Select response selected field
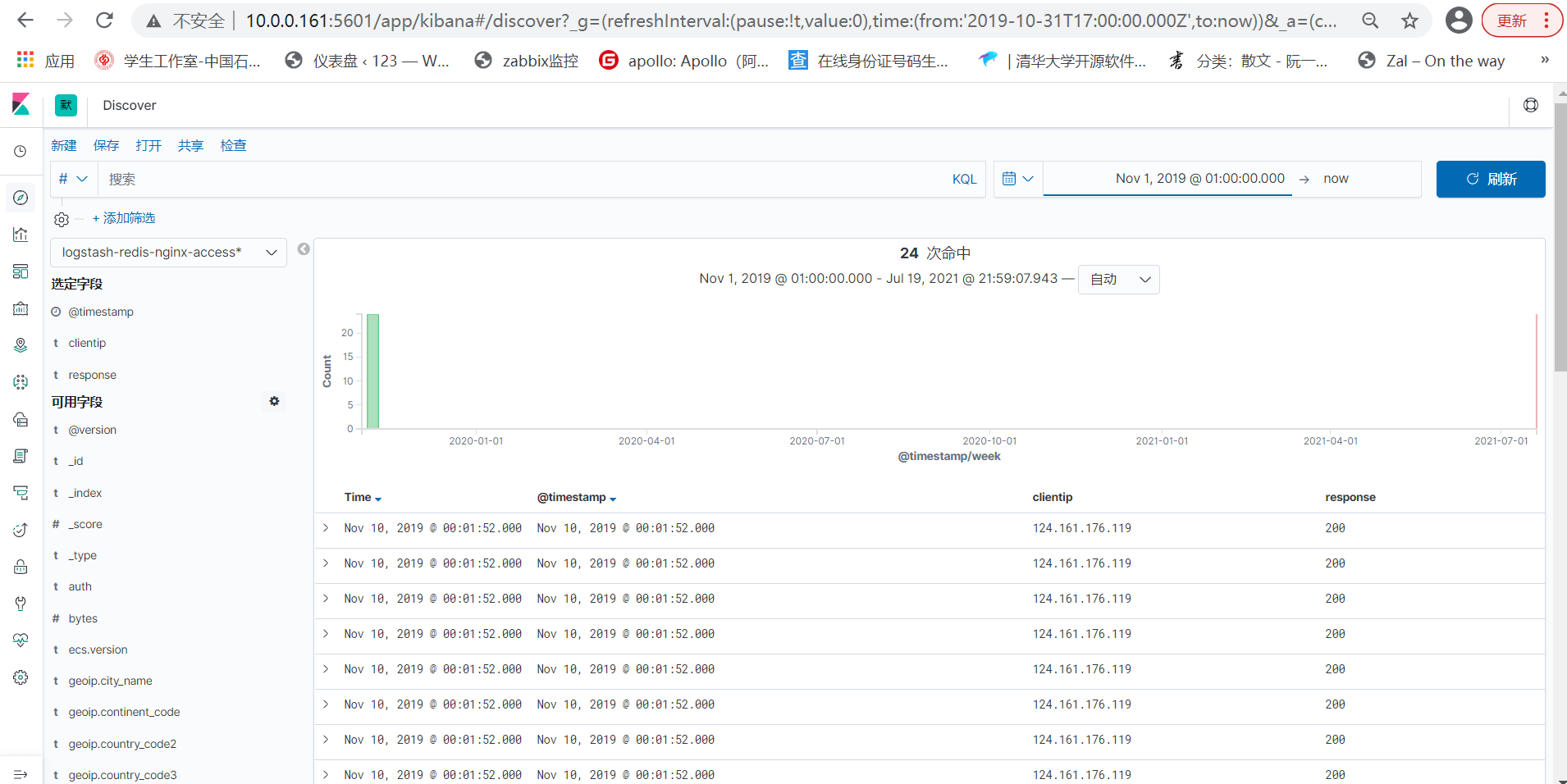 coord(92,375)
